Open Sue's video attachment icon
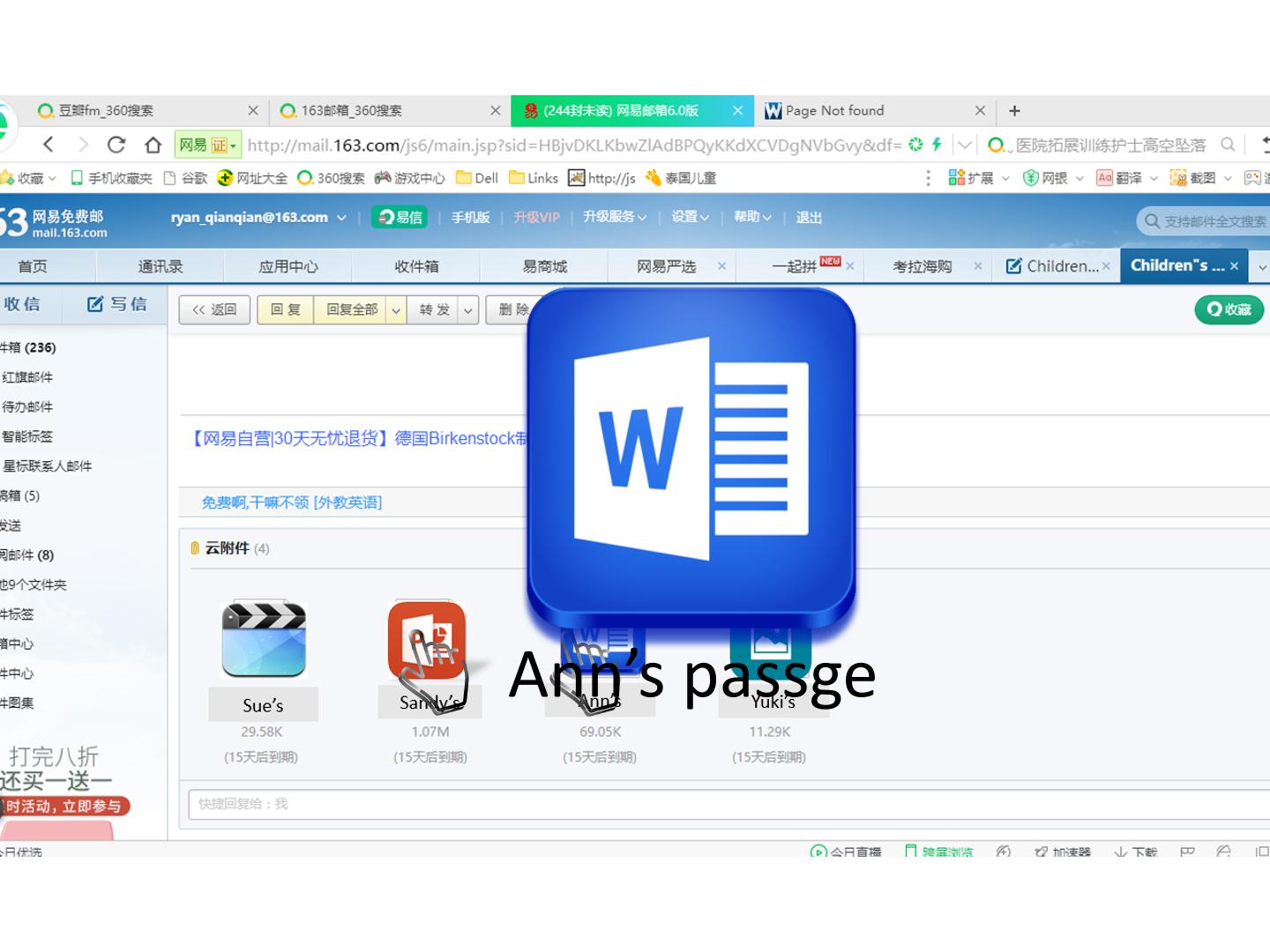 (264, 639)
